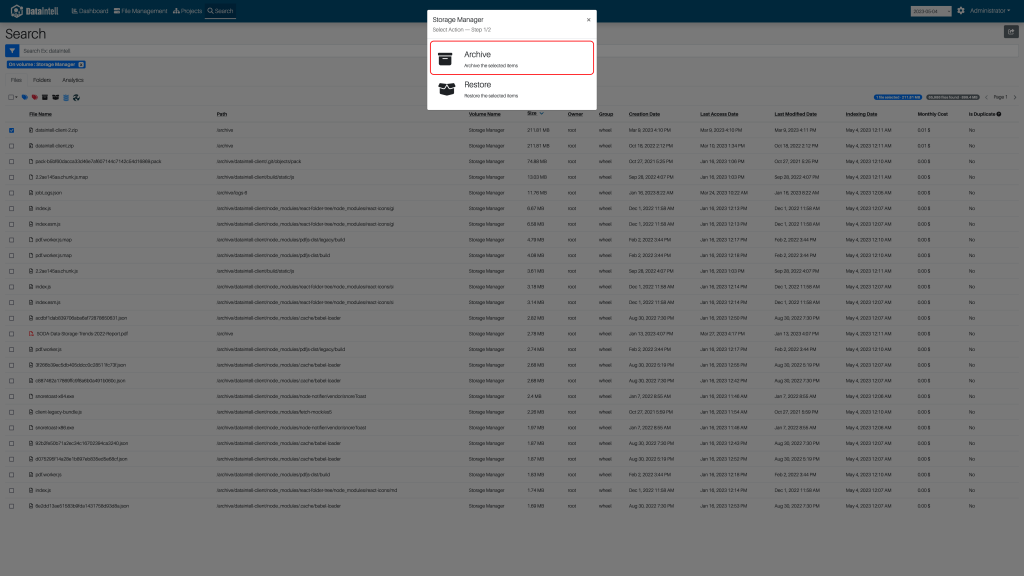Switch to the Folders tab
The width and height of the screenshot is (1024, 576).
[x=42, y=80]
